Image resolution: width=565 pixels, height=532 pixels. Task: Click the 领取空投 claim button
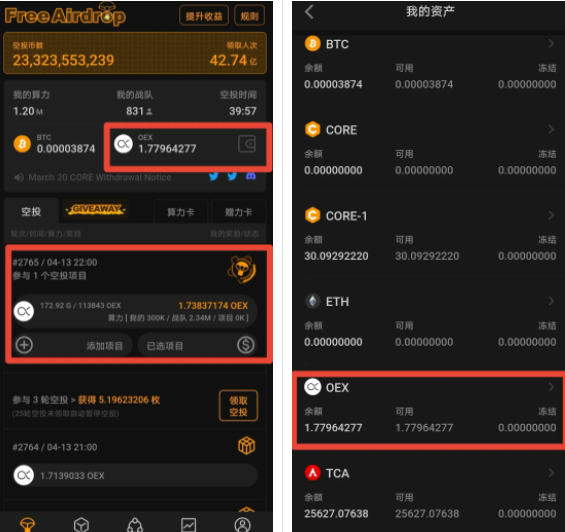[239, 406]
